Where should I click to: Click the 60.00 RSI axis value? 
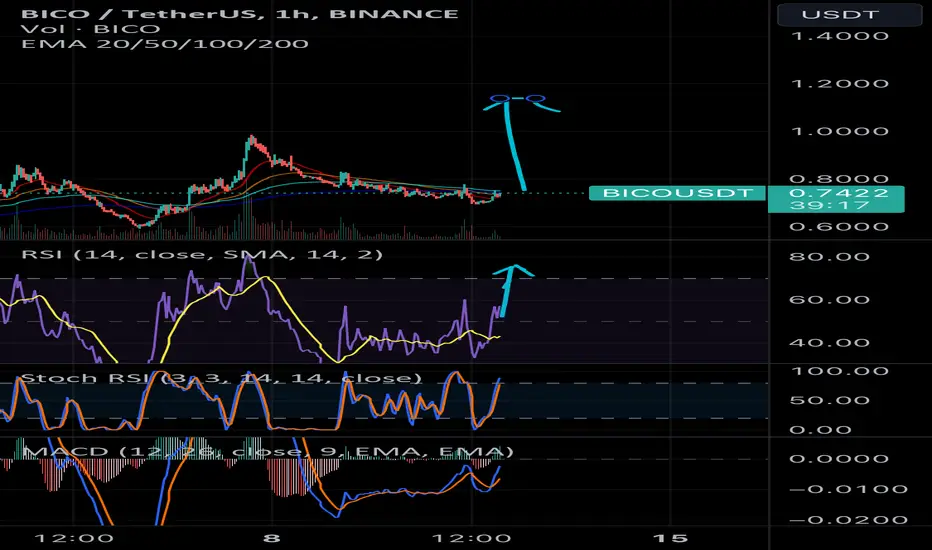coord(830,300)
